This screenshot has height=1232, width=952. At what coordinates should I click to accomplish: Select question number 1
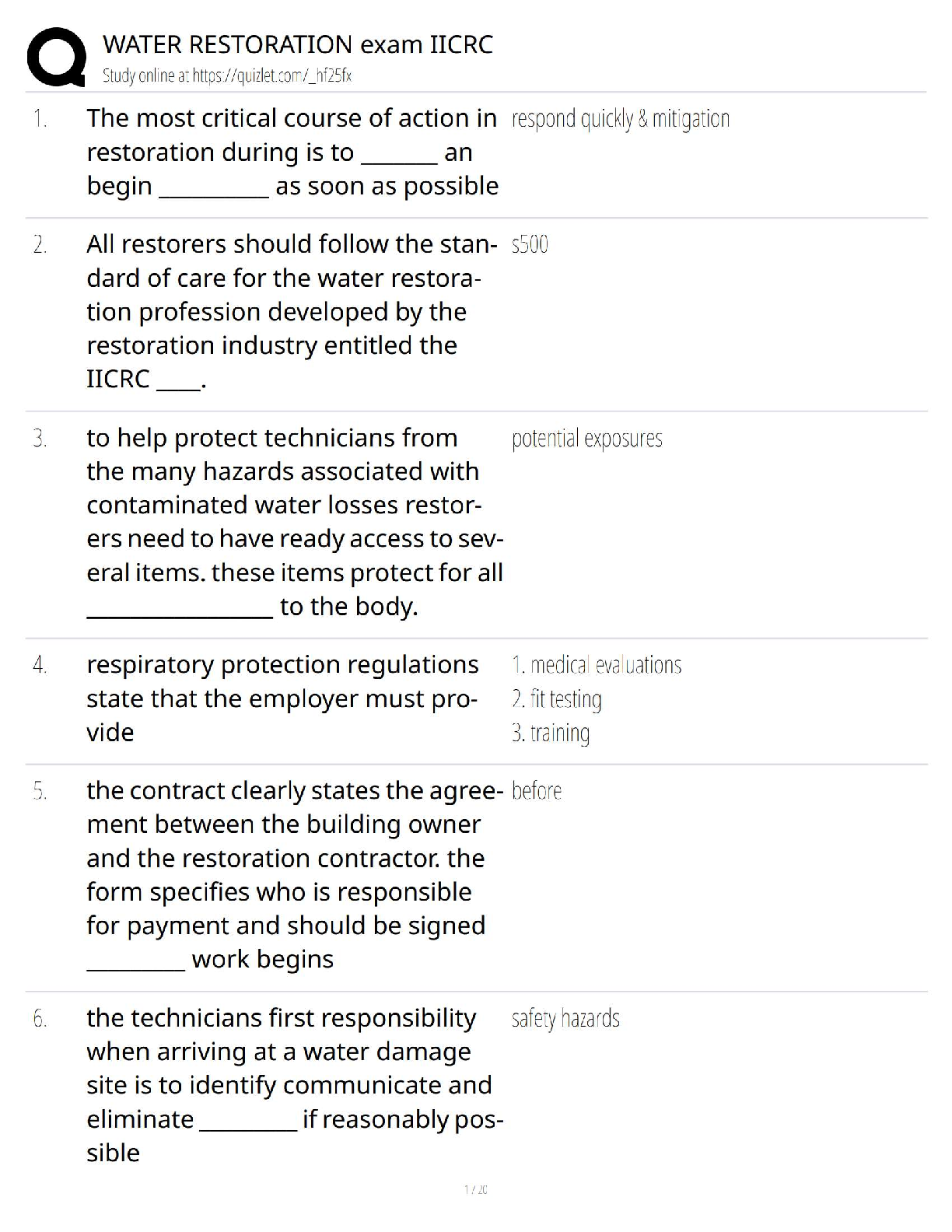(x=40, y=119)
